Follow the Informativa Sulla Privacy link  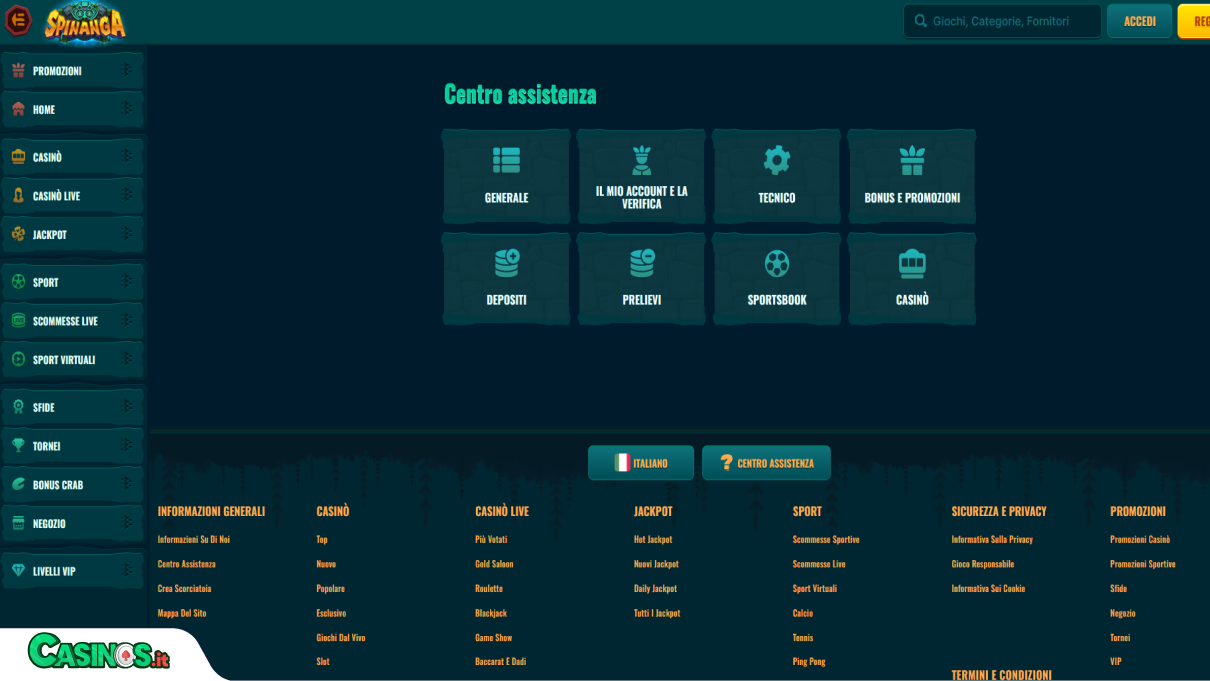pyautogui.click(x=992, y=539)
